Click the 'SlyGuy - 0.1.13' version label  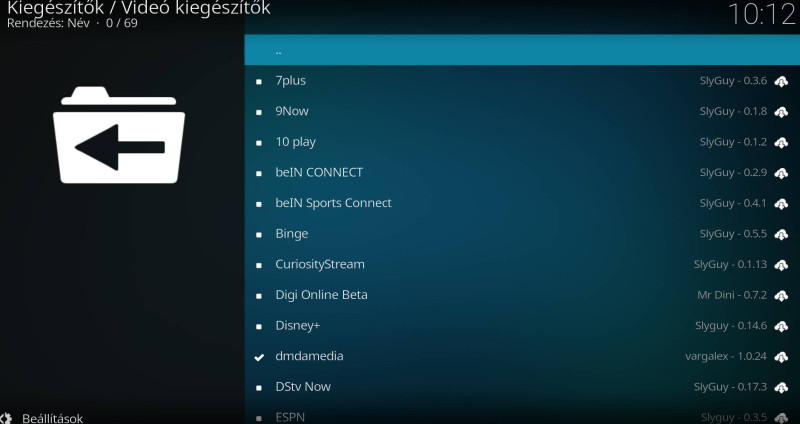tap(730, 265)
